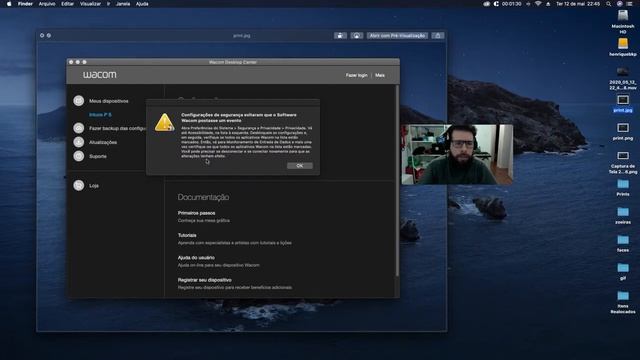This screenshot has width=640, height=360.
Task: Open Atualizações label in sidebar
Action: coord(103,142)
